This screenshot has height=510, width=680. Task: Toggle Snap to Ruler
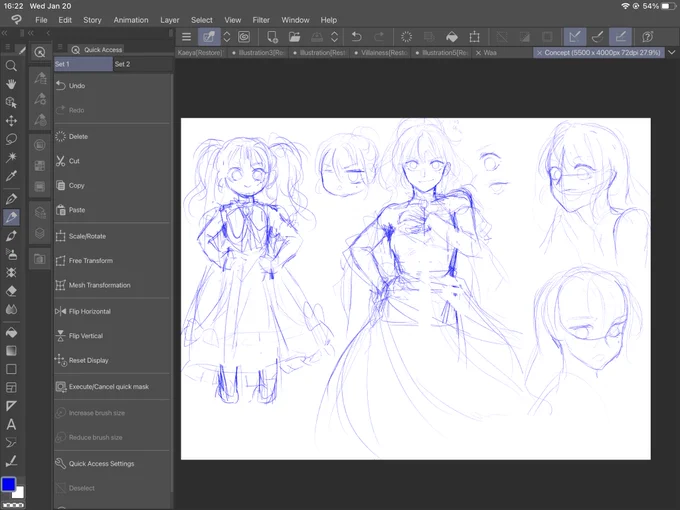pyautogui.click(x=575, y=37)
